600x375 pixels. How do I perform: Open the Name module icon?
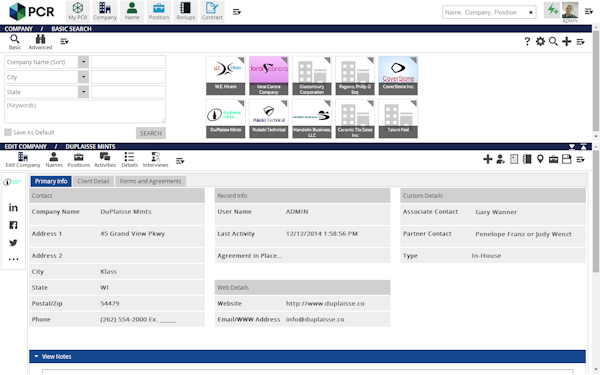coord(132,11)
